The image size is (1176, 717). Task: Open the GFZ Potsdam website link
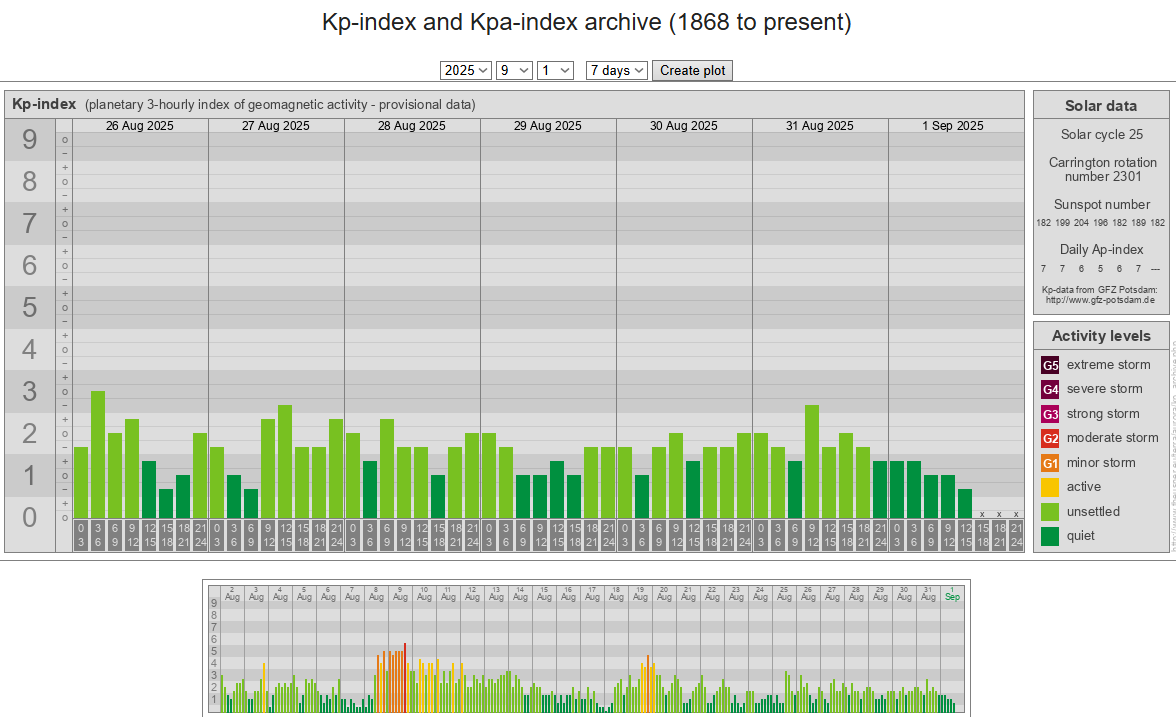click(x=1100, y=299)
